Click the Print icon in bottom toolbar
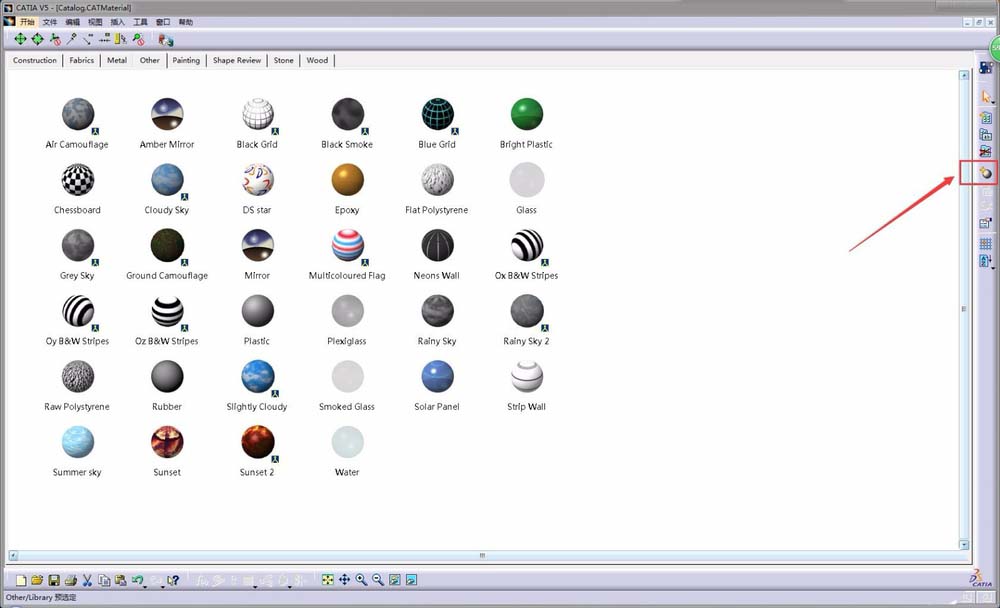 tap(70, 580)
